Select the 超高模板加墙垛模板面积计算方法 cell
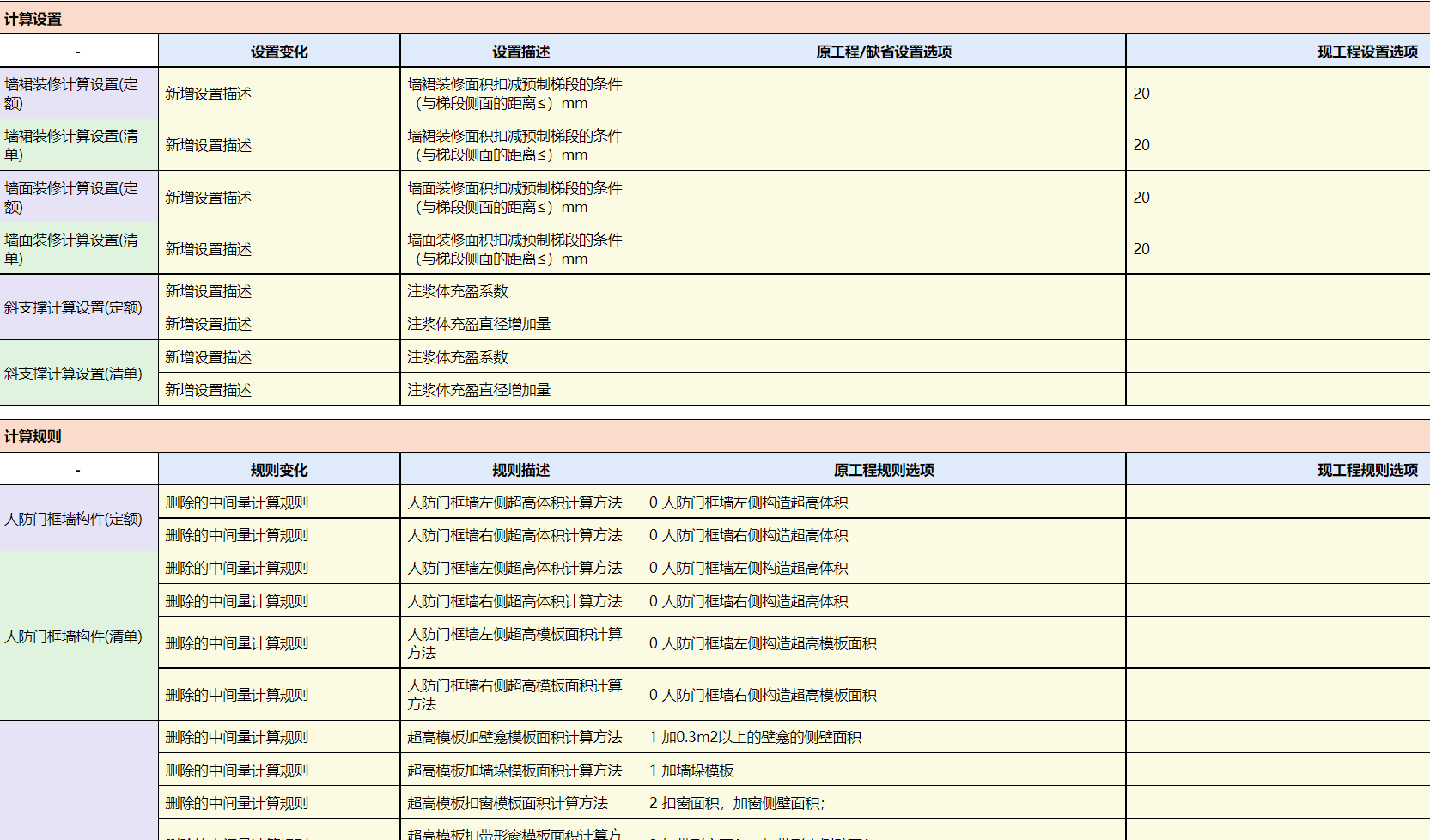 pos(520,770)
